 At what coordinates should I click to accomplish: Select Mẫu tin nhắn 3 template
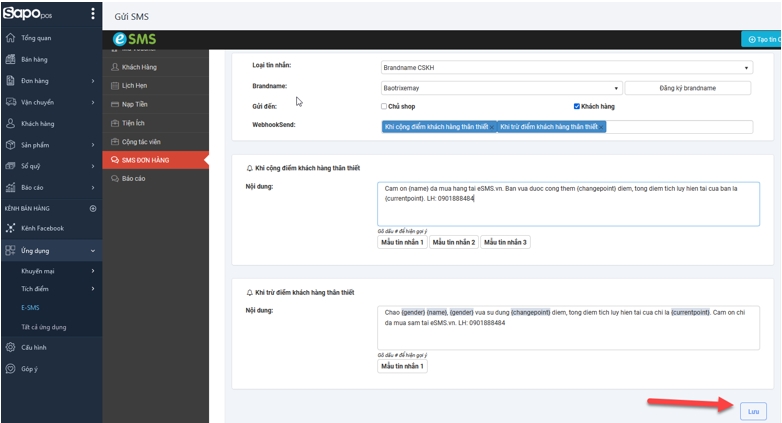click(505, 242)
